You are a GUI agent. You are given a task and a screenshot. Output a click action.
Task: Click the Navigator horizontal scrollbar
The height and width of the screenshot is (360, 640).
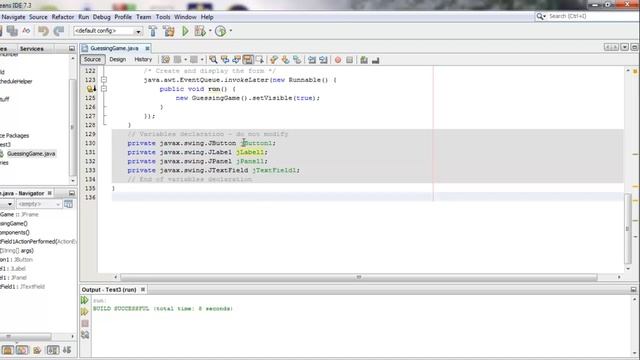coord(26,337)
